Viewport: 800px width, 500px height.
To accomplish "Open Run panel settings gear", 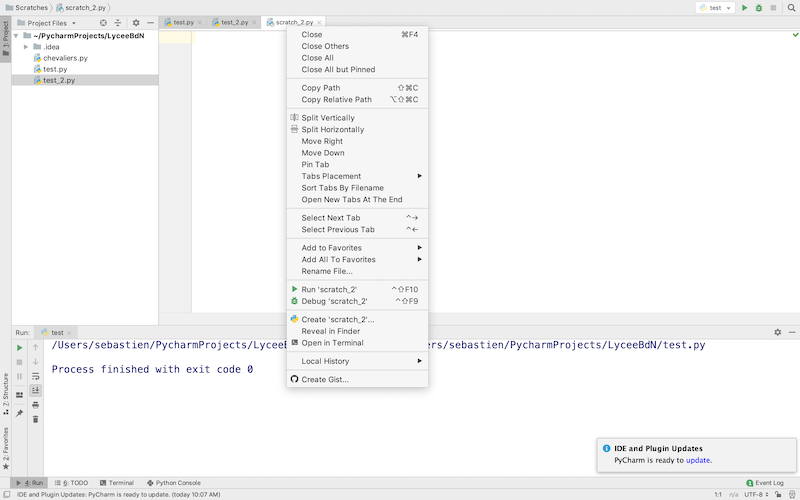I will coord(778,332).
